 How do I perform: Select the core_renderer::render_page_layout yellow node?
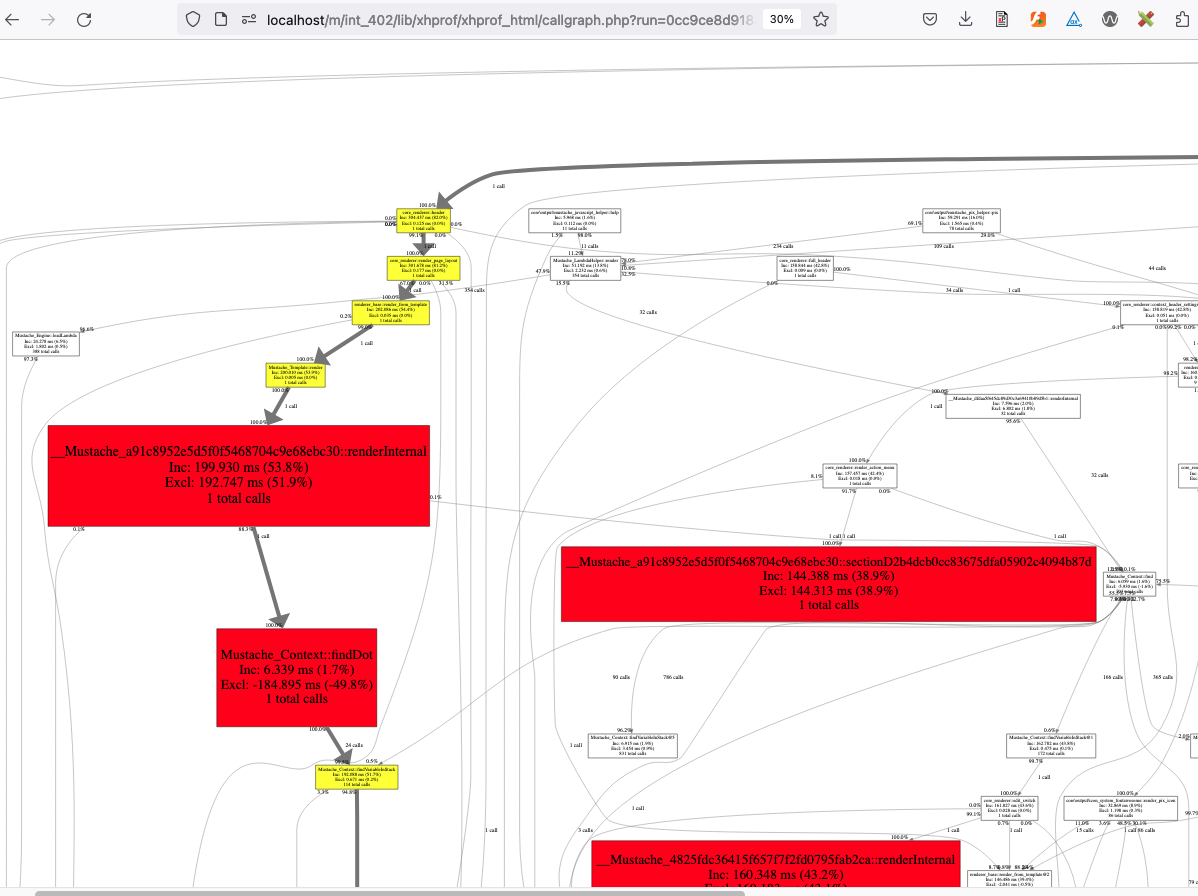coord(423,268)
